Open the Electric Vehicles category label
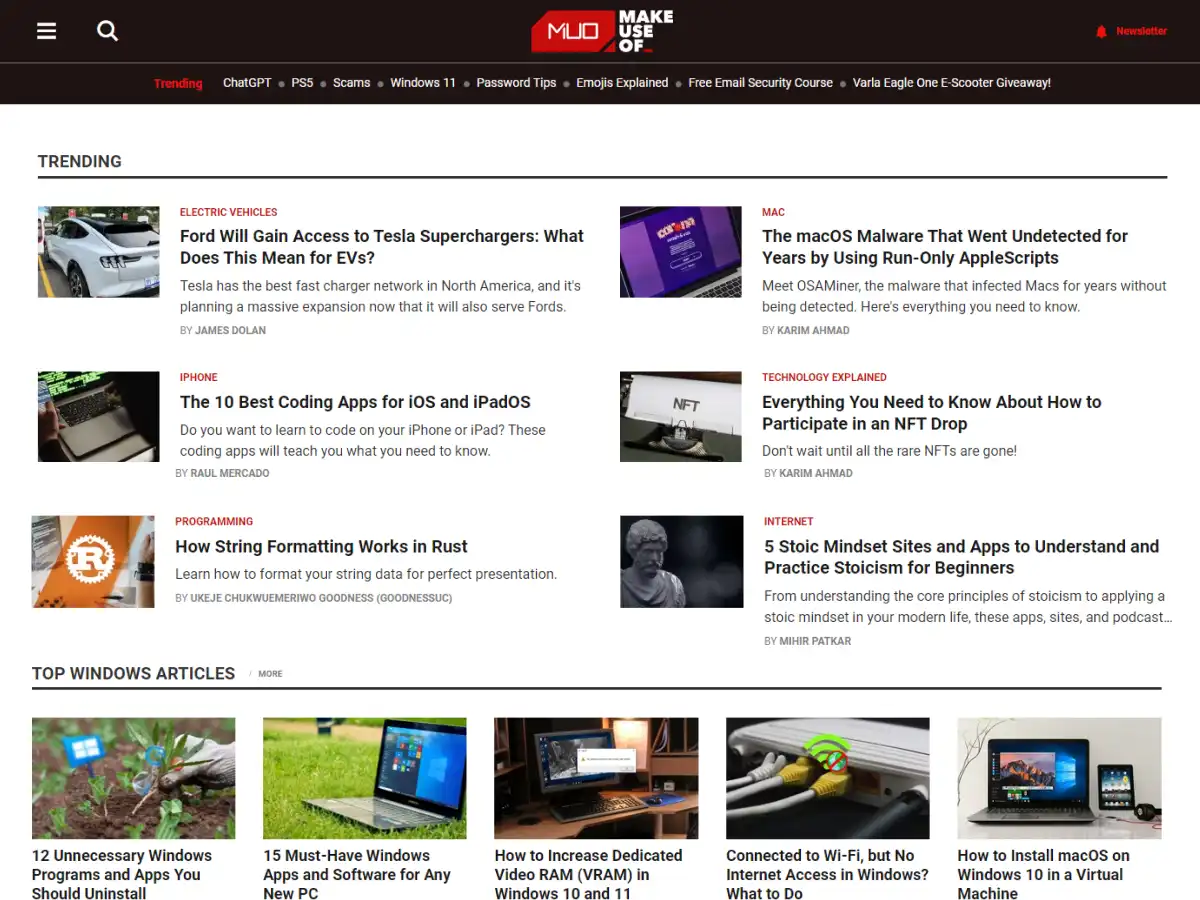The height and width of the screenshot is (900, 1200). click(x=229, y=212)
